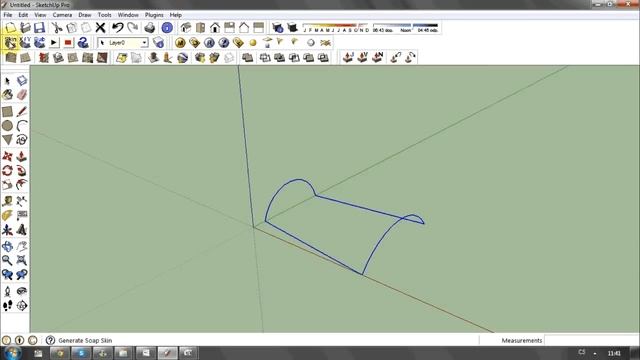Click the Soap Skin generate icon

[x=10, y=42]
